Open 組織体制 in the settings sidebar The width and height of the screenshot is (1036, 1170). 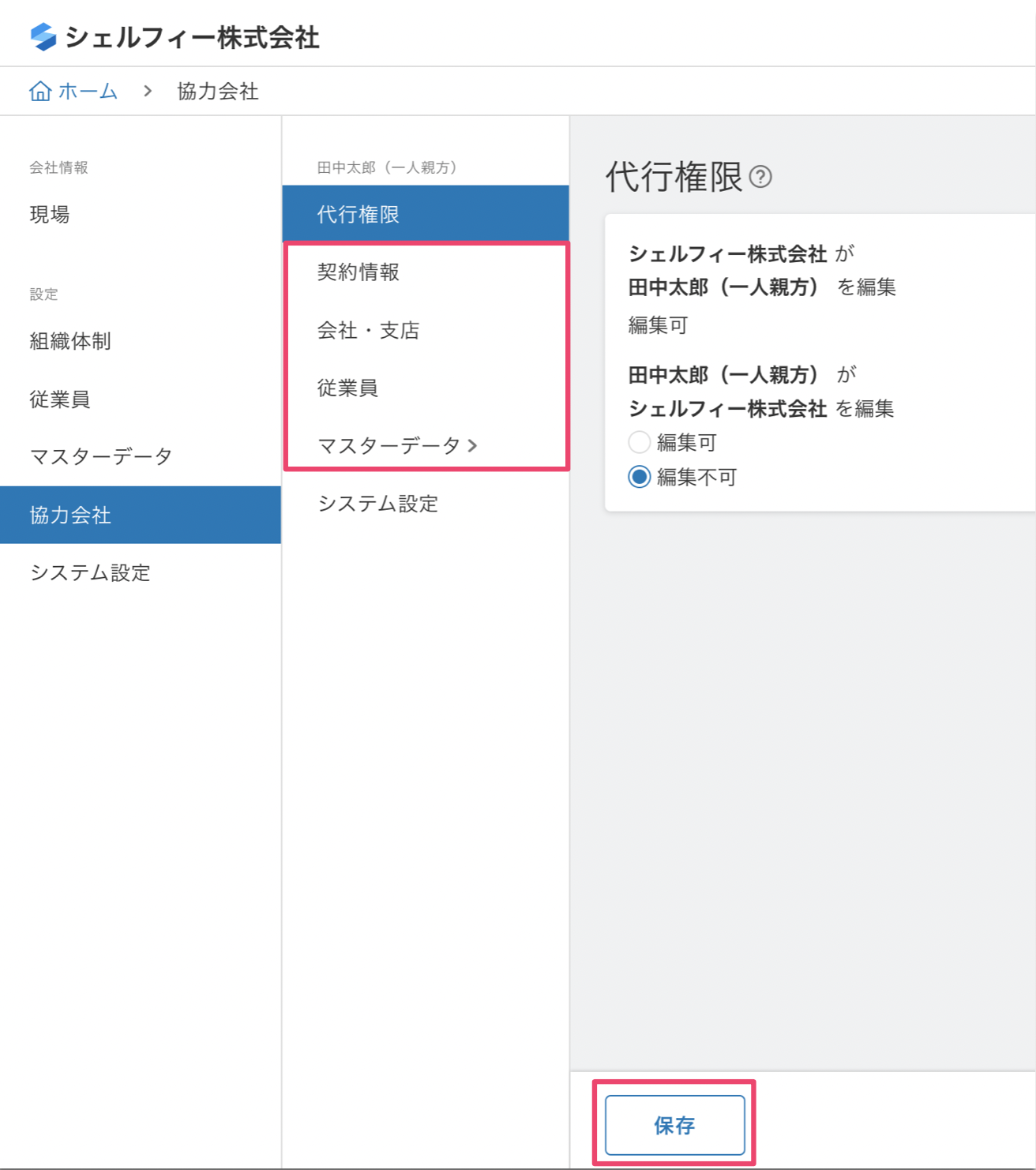tap(70, 341)
